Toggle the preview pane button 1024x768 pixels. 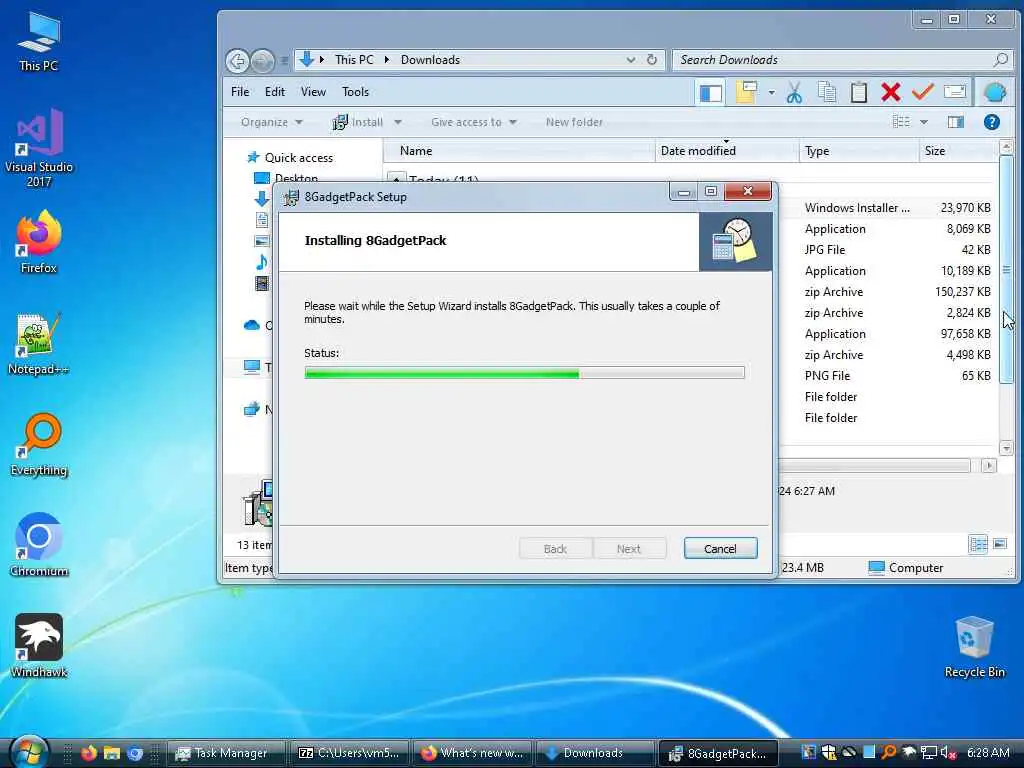tap(955, 122)
